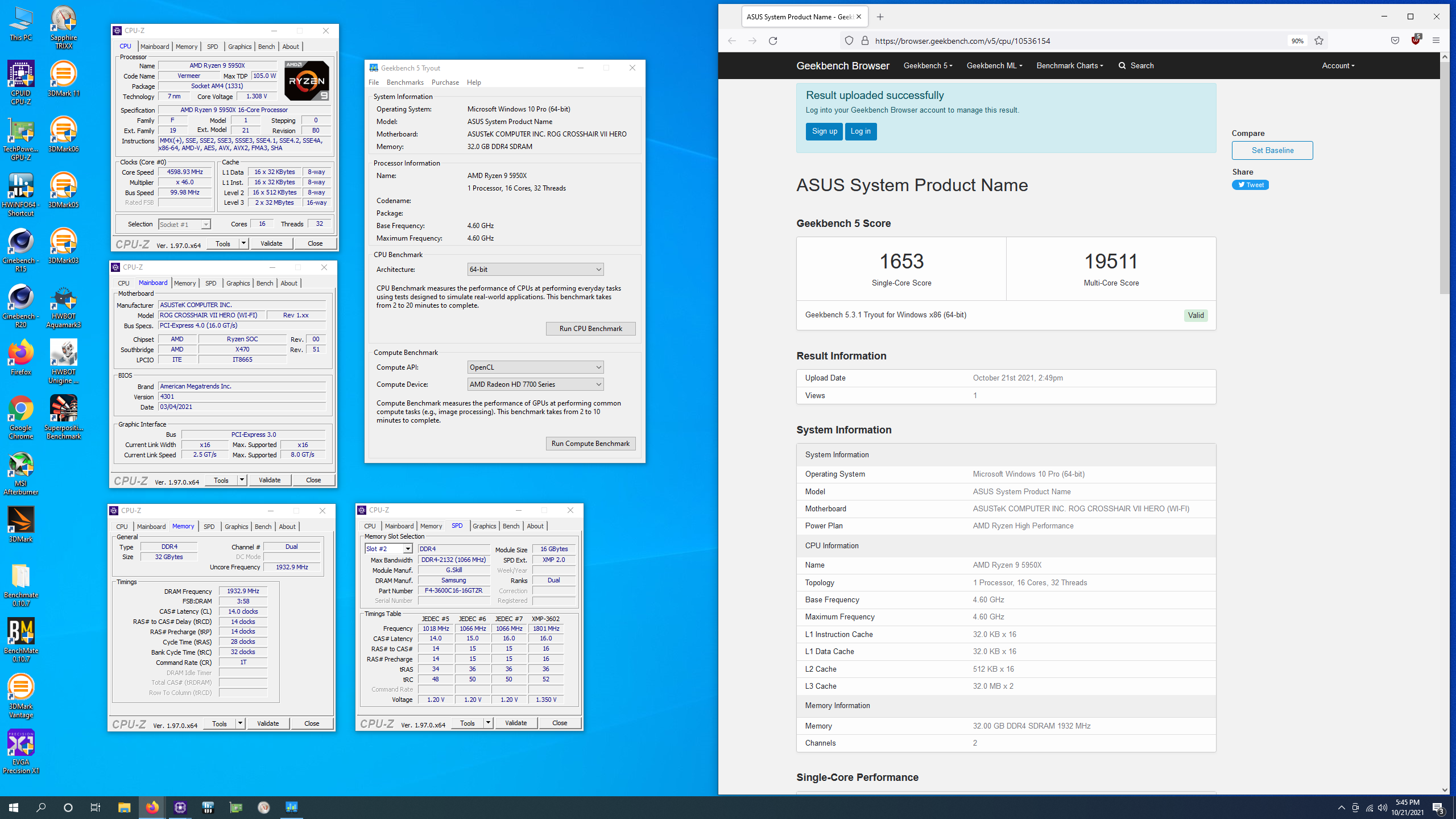The image size is (1456, 819).
Task: Expand Tools arrow in CPU-Z CPU window
Action: click(243, 243)
